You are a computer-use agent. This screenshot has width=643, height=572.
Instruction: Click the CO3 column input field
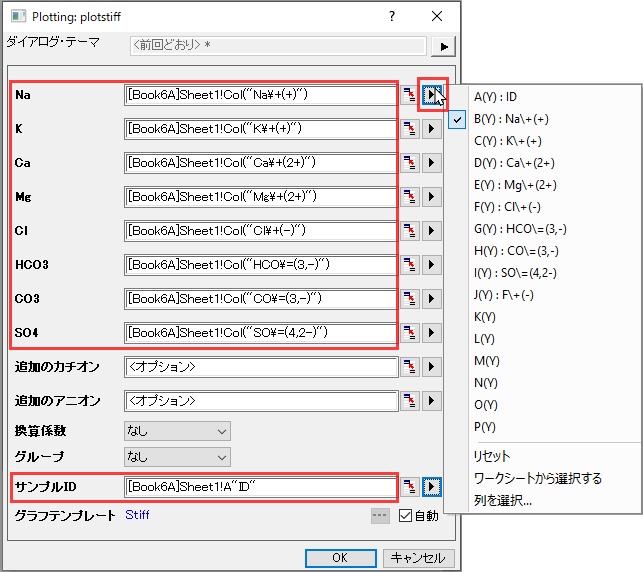point(261,299)
